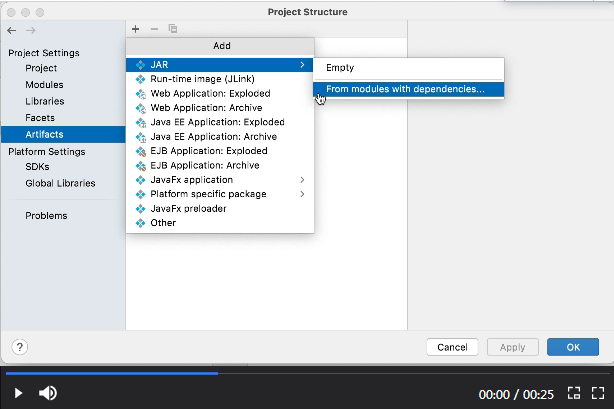Click the JavaFx application icon
Viewport: 614px width, 409px height.
140,180
